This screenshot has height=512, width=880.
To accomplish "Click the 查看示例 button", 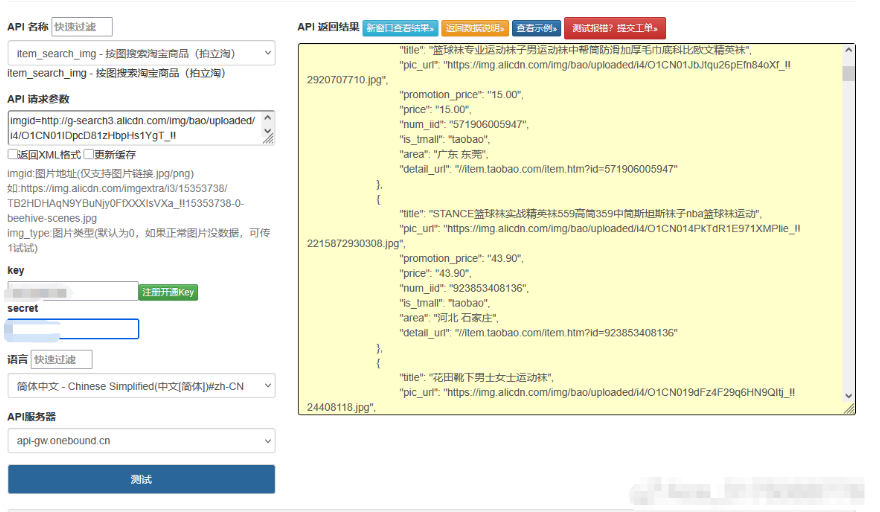I will click(536, 28).
